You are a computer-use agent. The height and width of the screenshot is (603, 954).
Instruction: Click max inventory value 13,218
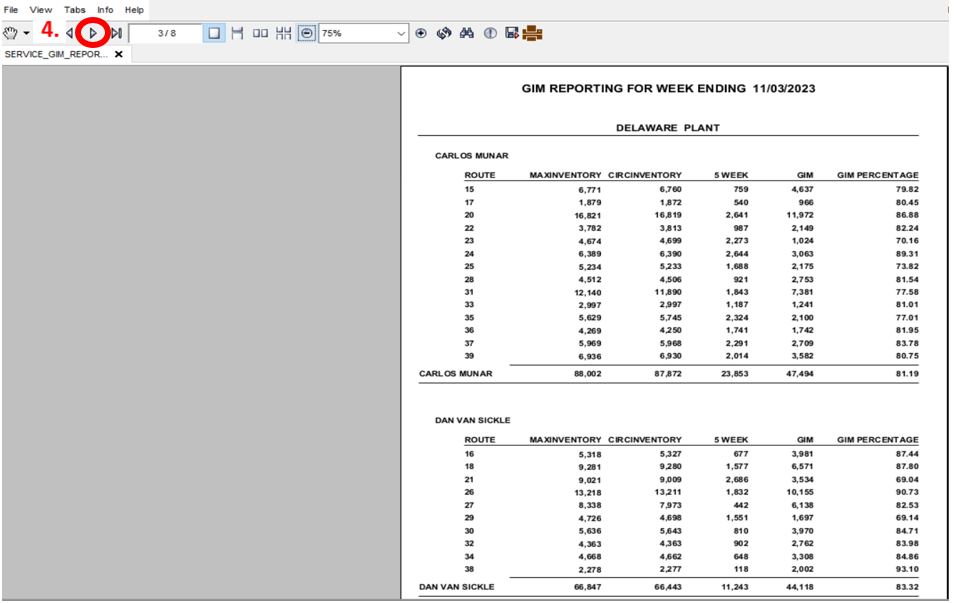(587, 493)
